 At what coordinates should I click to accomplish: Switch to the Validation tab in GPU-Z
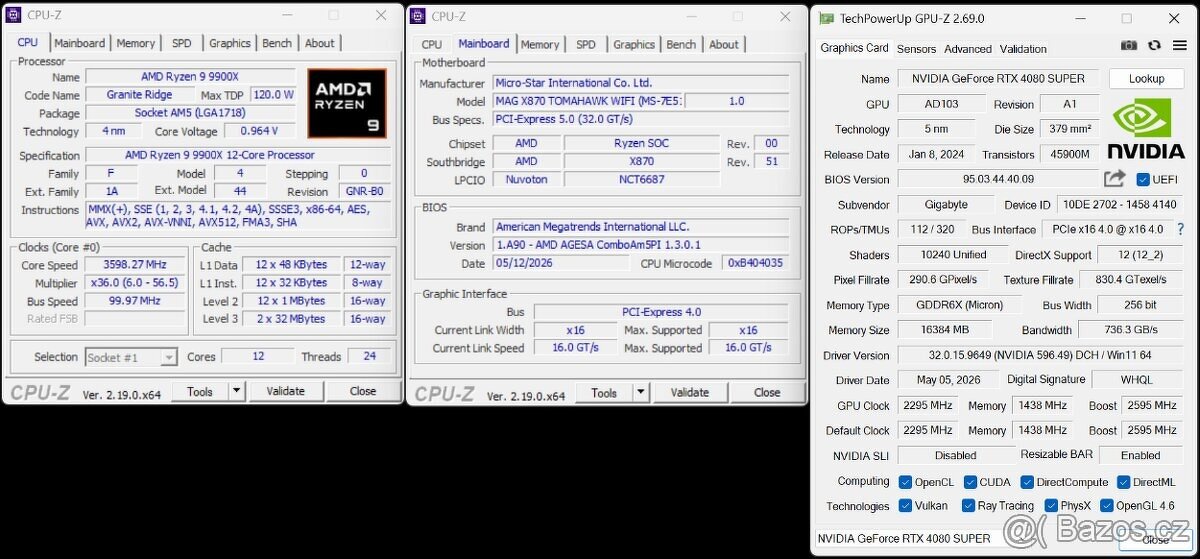point(1023,49)
